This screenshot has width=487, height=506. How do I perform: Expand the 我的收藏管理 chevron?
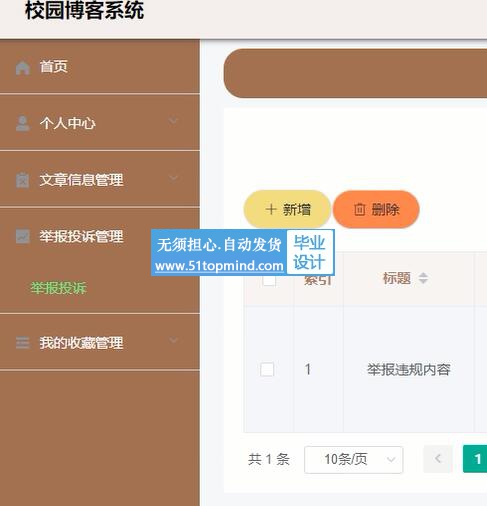pos(173,340)
